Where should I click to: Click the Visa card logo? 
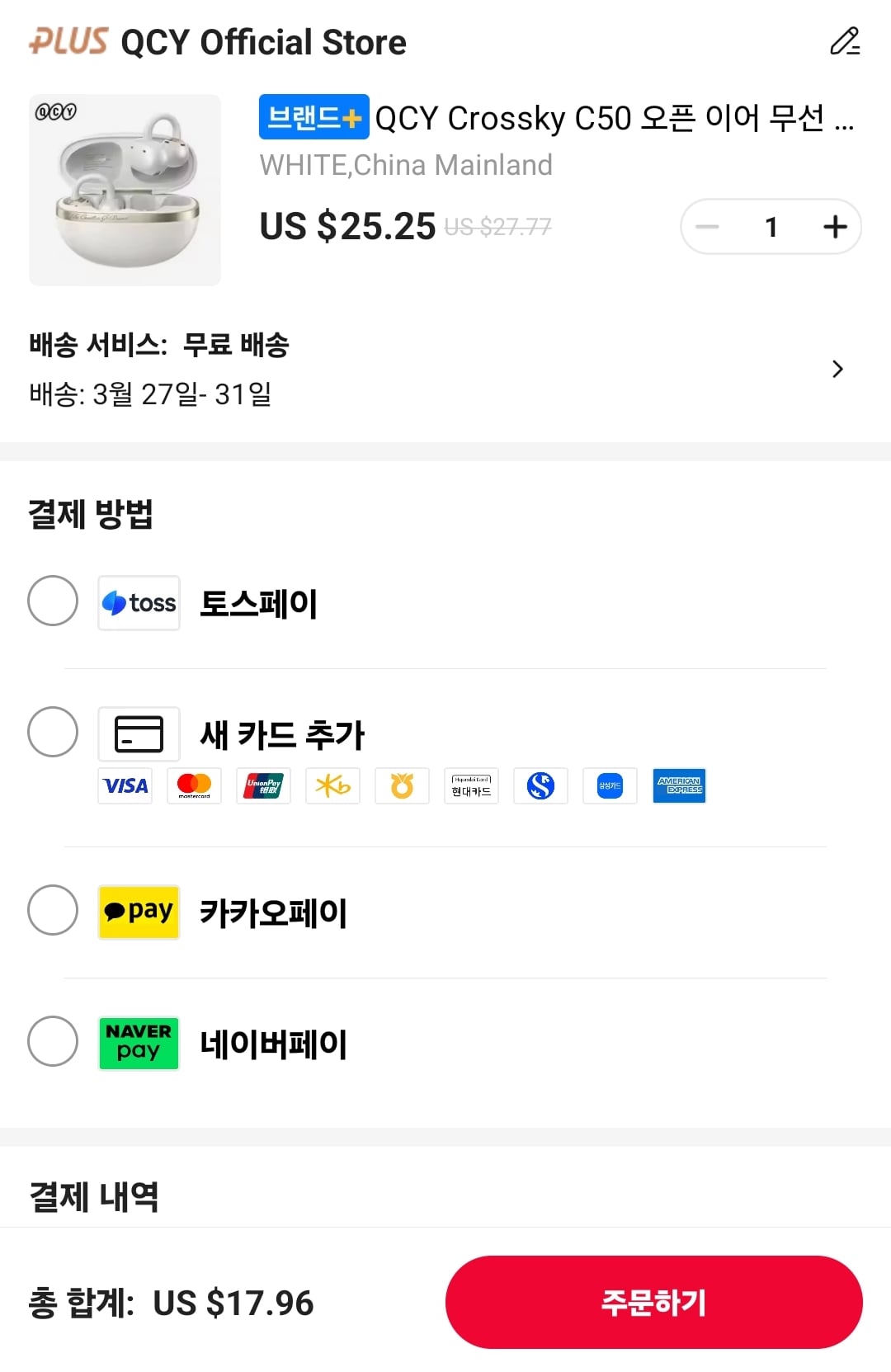tap(125, 785)
